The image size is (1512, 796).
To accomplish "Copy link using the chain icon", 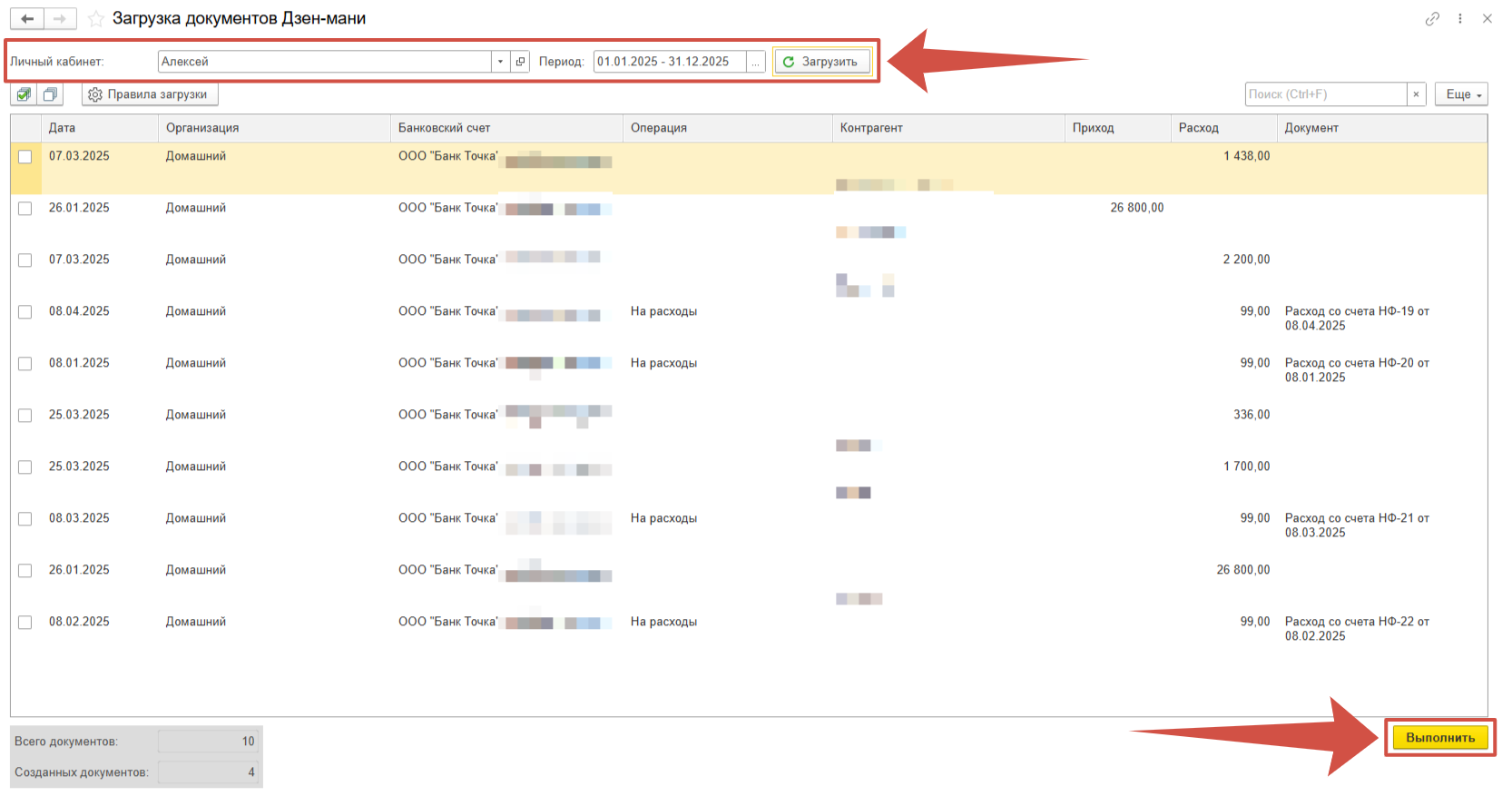I will tap(1432, 18).
